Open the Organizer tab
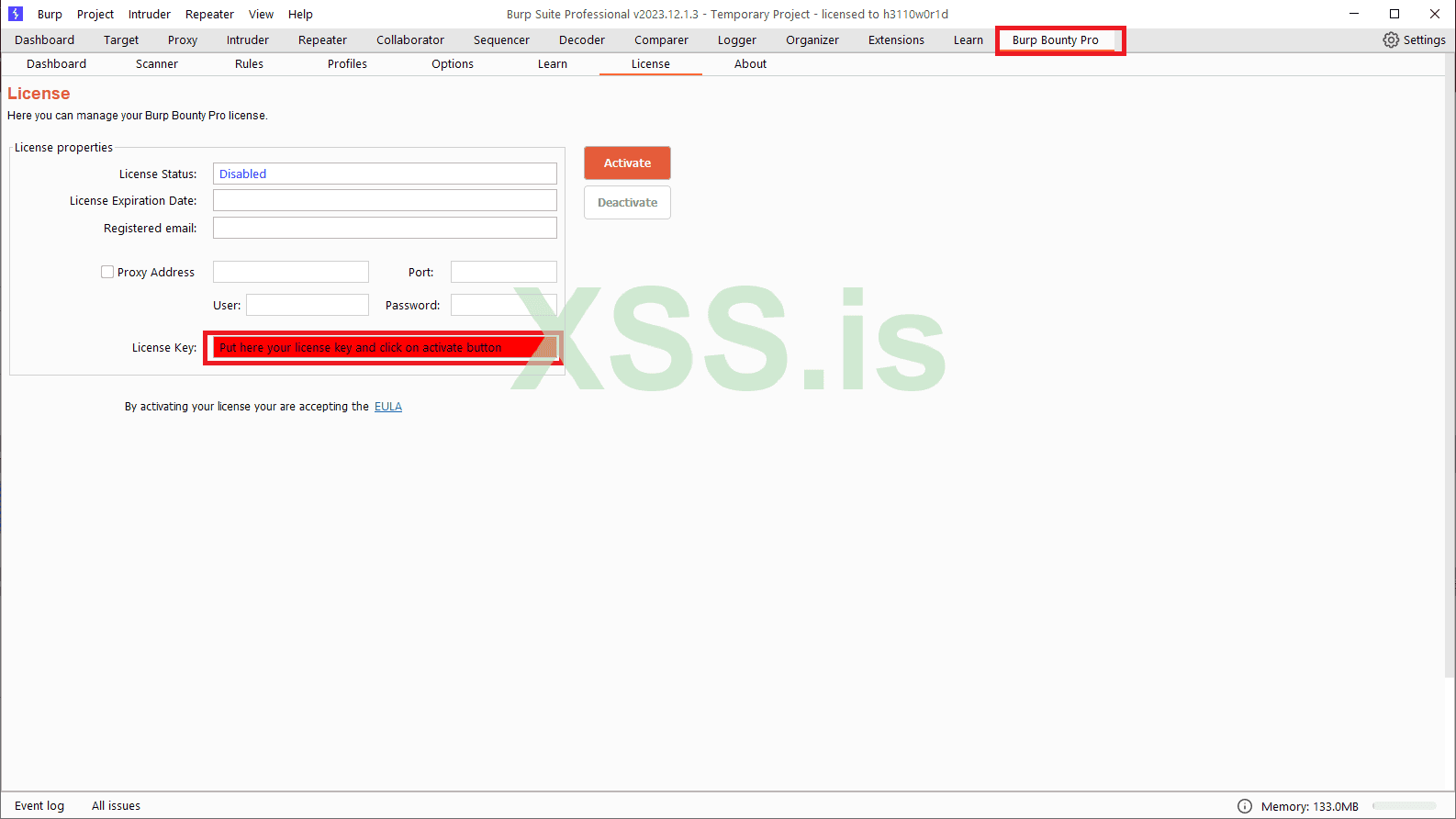 tap(812, 39)
